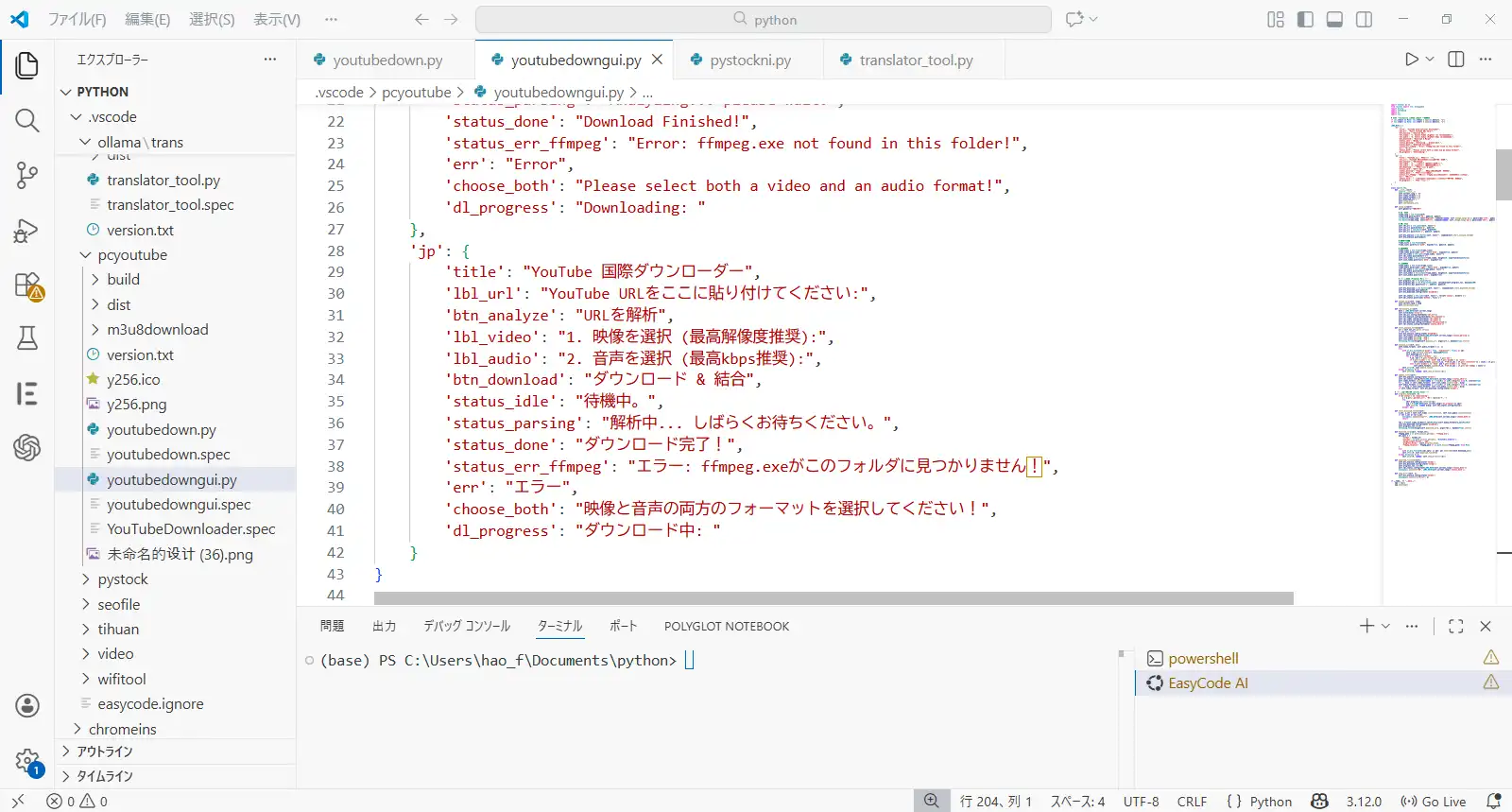The image size is (1512, 812).
Task: Select Python interpreter 3.12.0
Action: [x=1364, y=801]
